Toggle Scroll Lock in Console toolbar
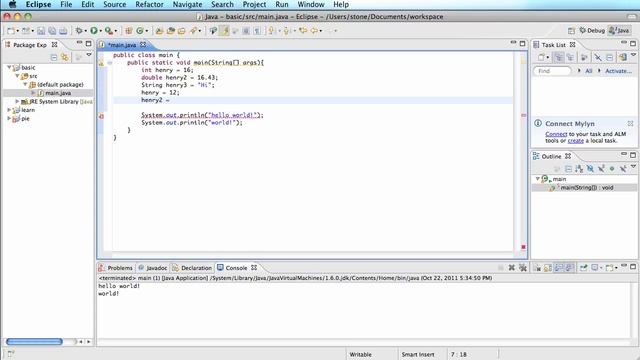Viewport: 640px width, 360px height. pos(548,268)
